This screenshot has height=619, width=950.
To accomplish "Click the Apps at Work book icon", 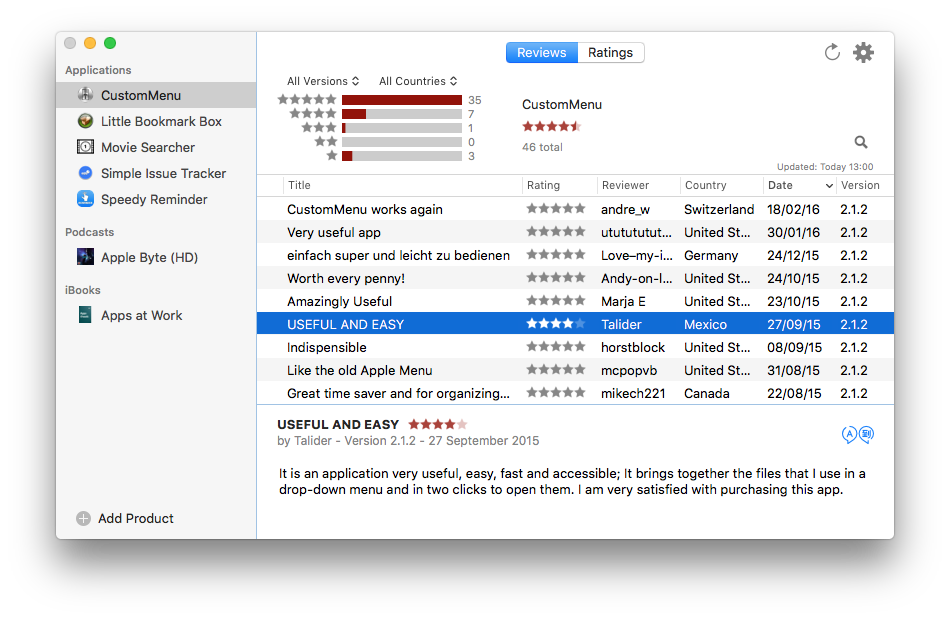I will pyautogui.click(x=85, y=315).
